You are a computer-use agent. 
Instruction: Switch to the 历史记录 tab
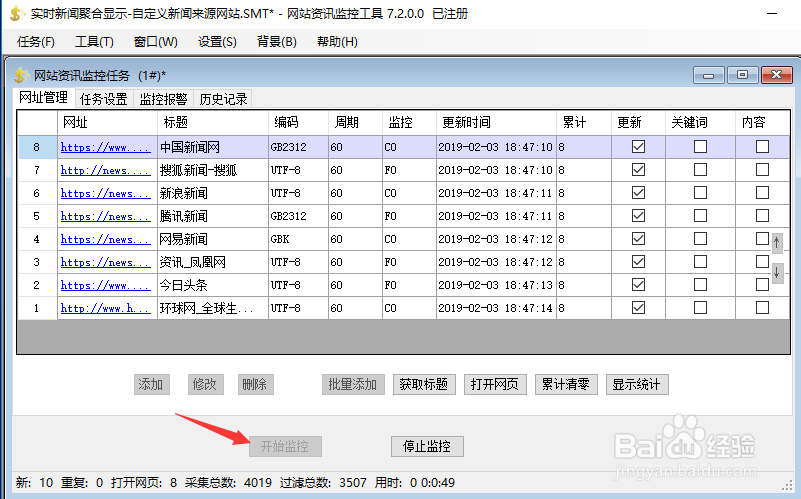(x=223, y=99)
